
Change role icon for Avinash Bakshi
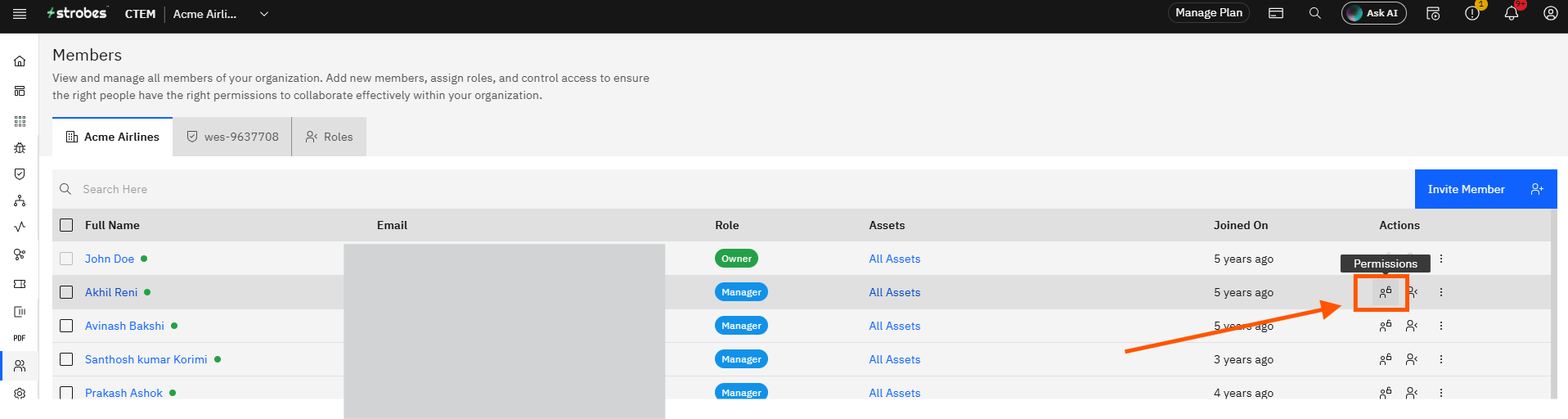1412,326
